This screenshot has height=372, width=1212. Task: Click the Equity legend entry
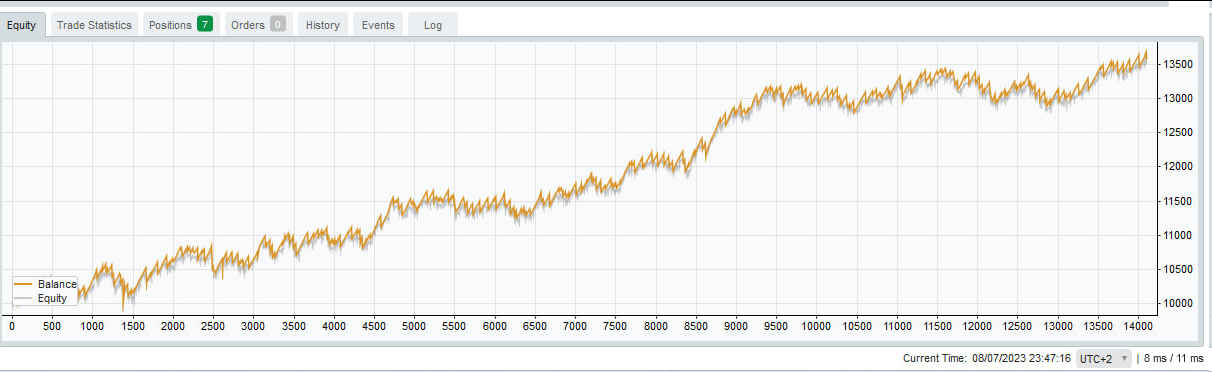pyautogui.click(x=40, y=298)
